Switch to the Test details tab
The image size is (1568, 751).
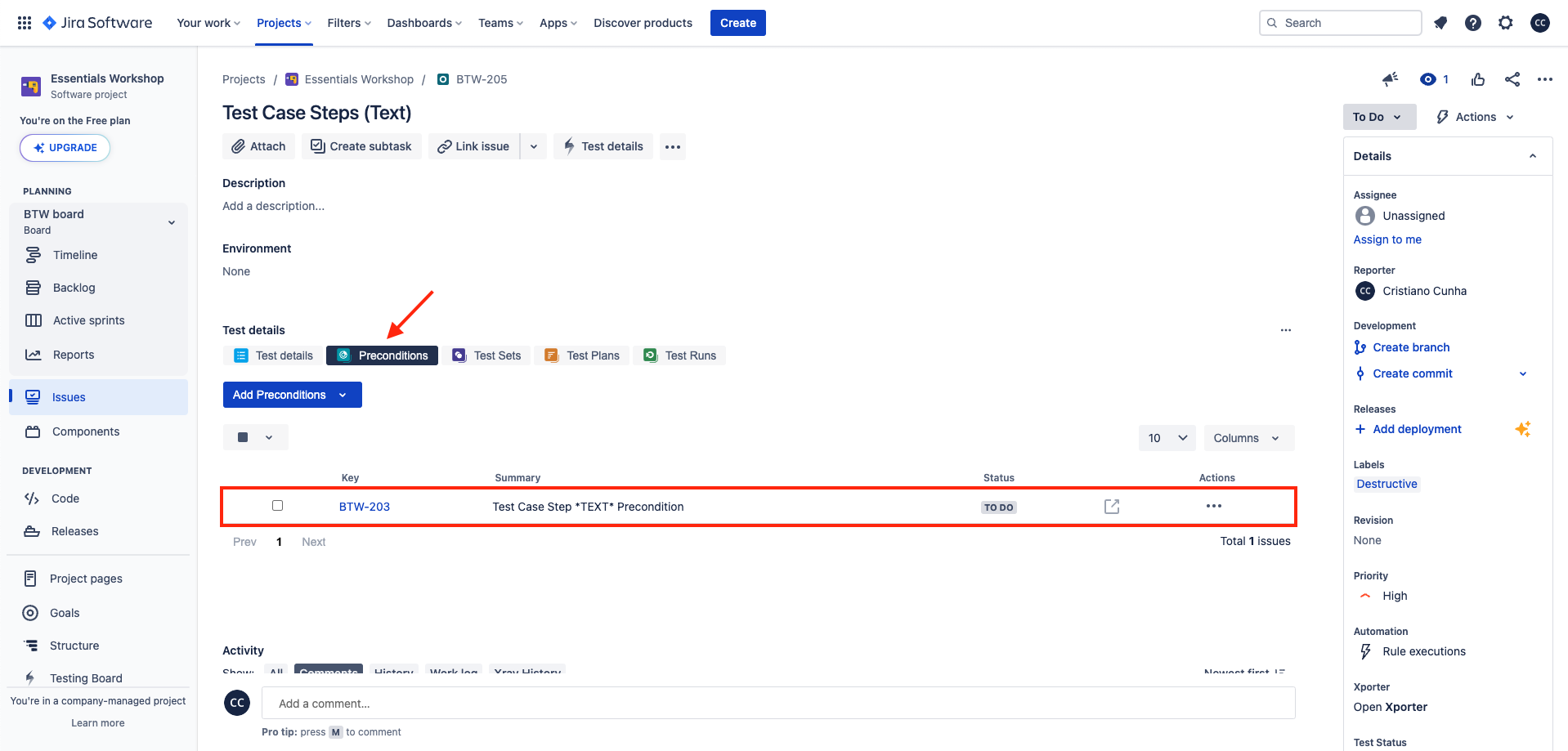tap(273, 355)
